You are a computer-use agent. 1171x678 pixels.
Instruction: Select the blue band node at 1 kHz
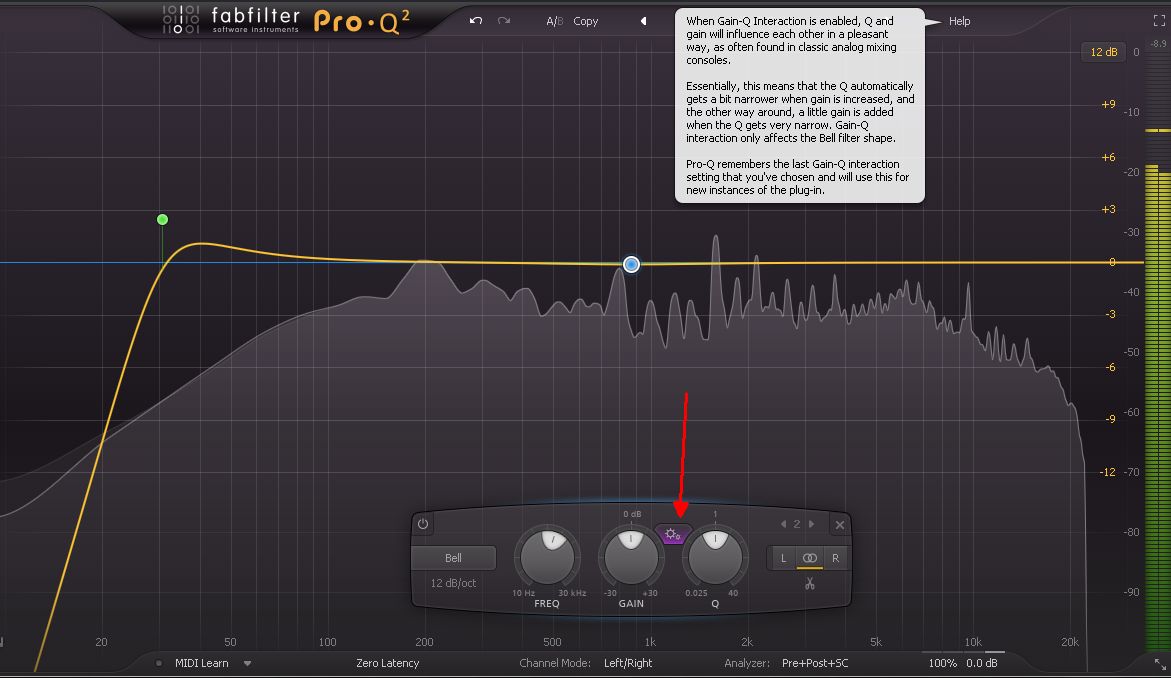pos(631,264)
